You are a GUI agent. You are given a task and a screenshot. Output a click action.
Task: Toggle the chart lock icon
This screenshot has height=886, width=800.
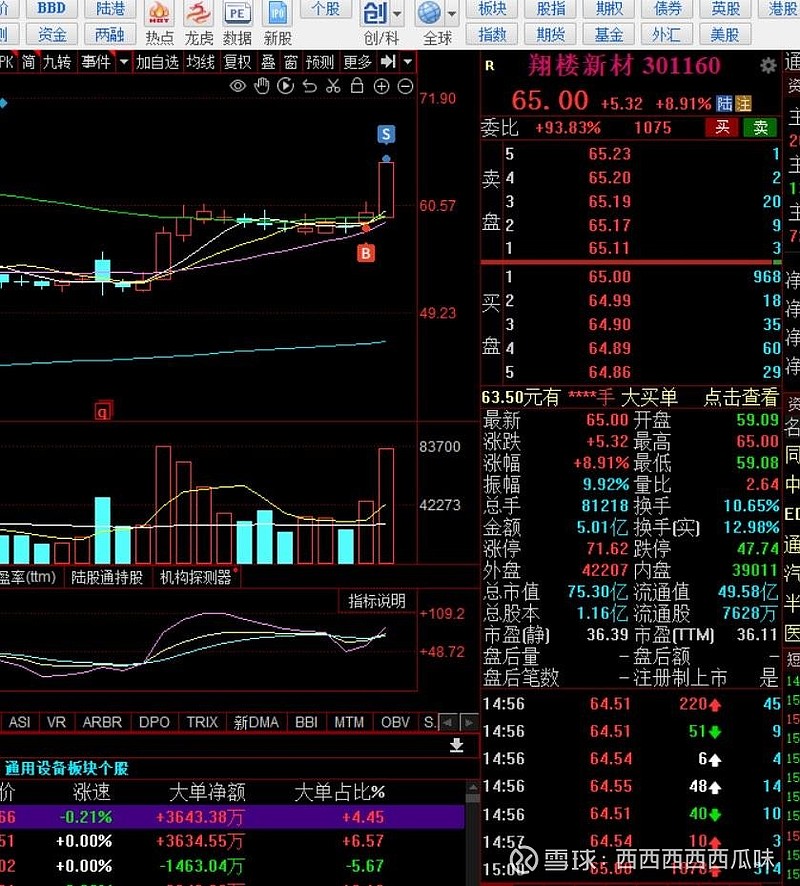[x=356, y=86]
